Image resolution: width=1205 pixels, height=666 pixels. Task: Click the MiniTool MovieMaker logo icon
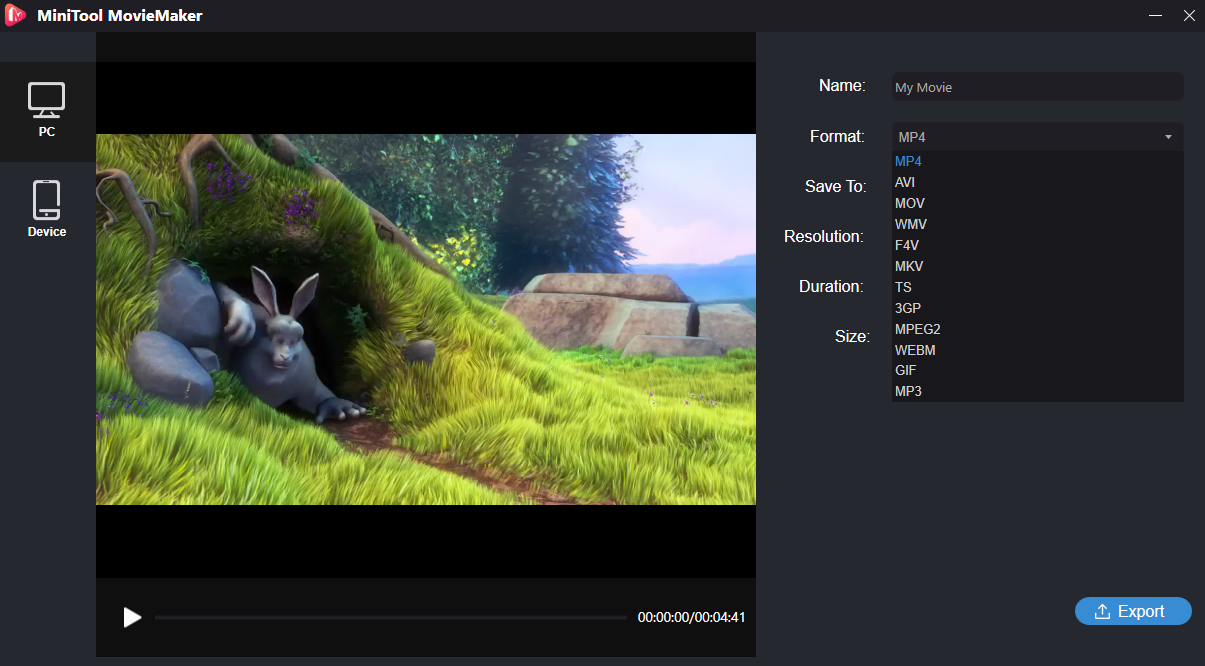[15, 16]
